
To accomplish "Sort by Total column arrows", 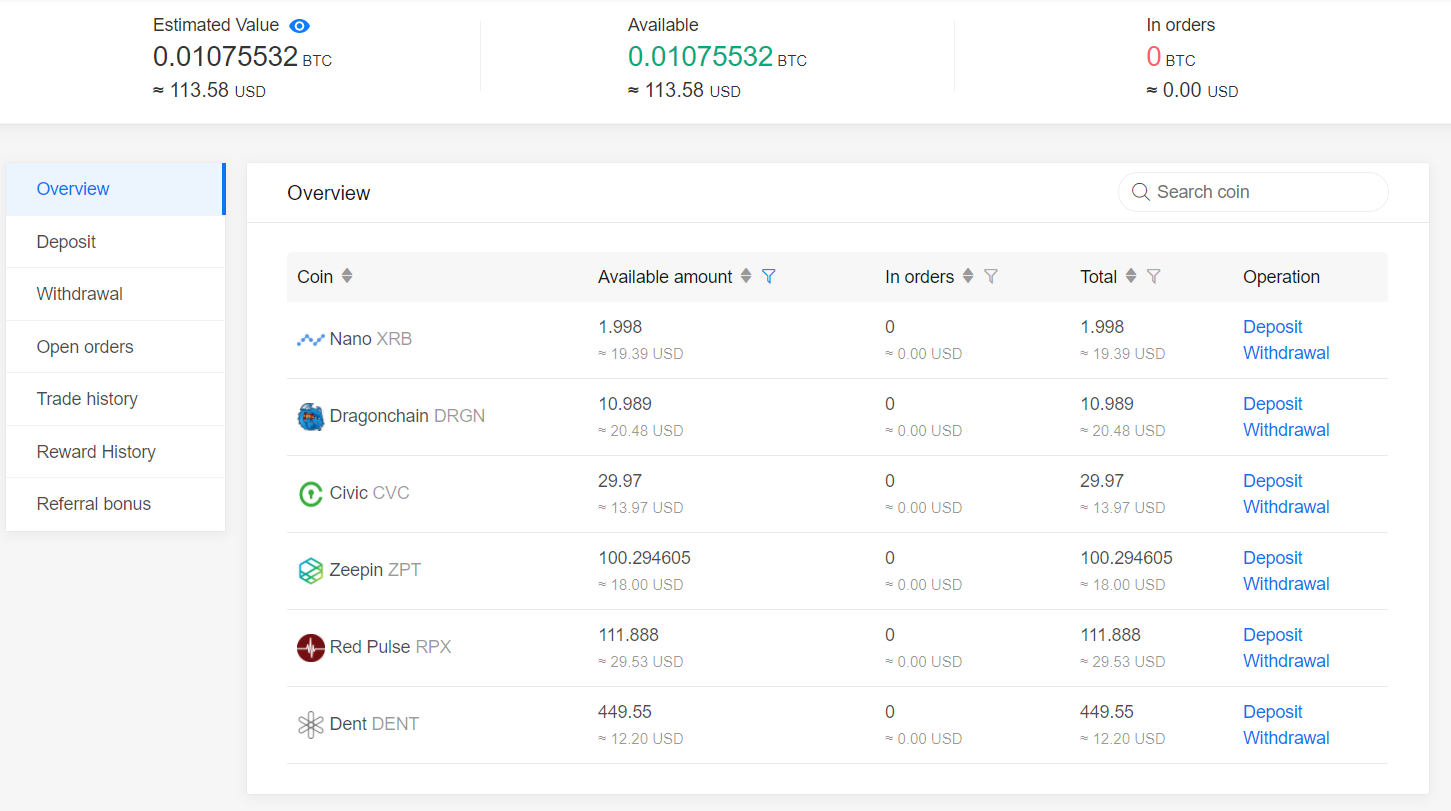I will pyautogui.click(x=1131, y=276).
